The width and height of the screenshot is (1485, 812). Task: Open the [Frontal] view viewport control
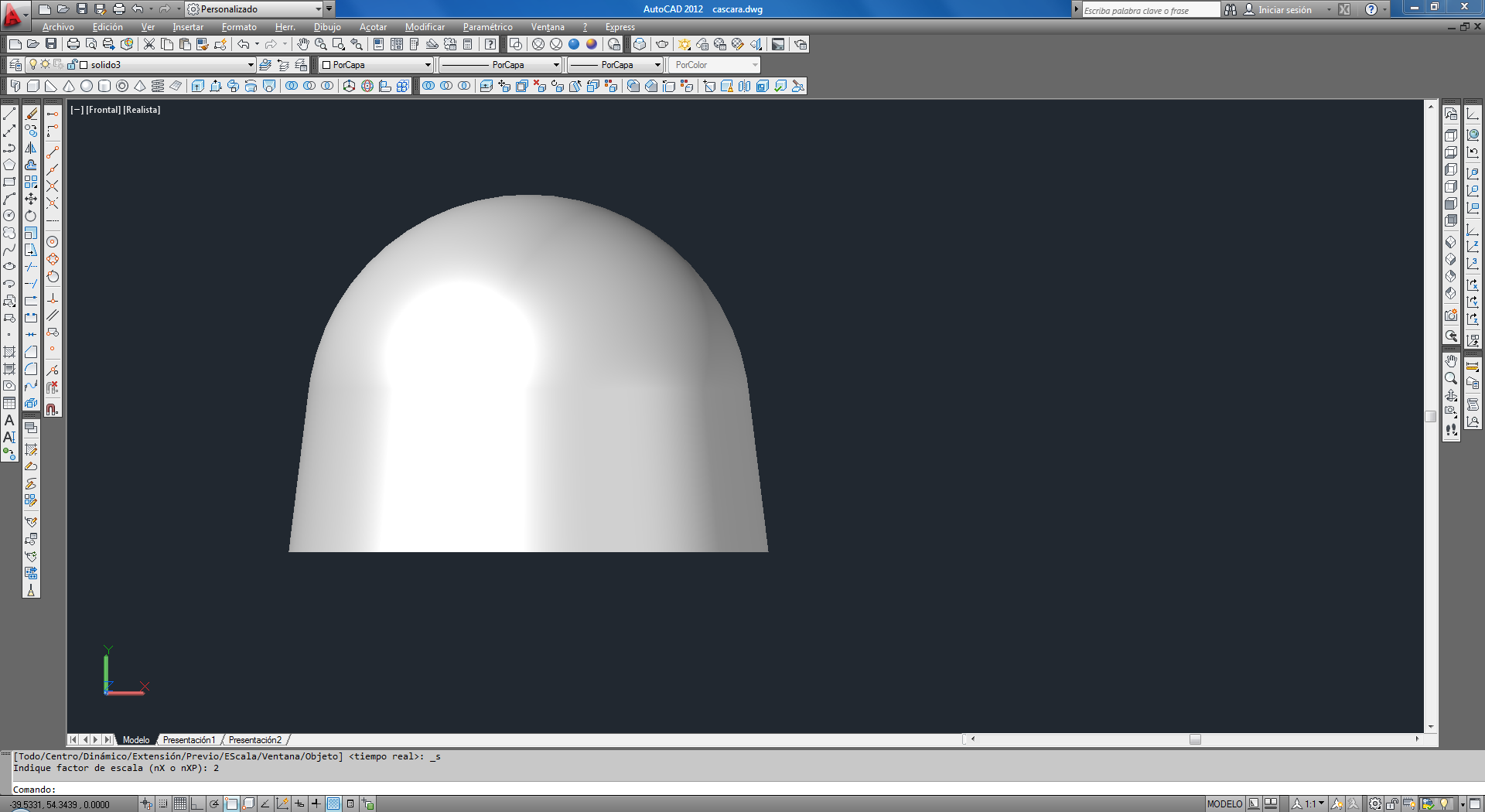coord(103,110)
